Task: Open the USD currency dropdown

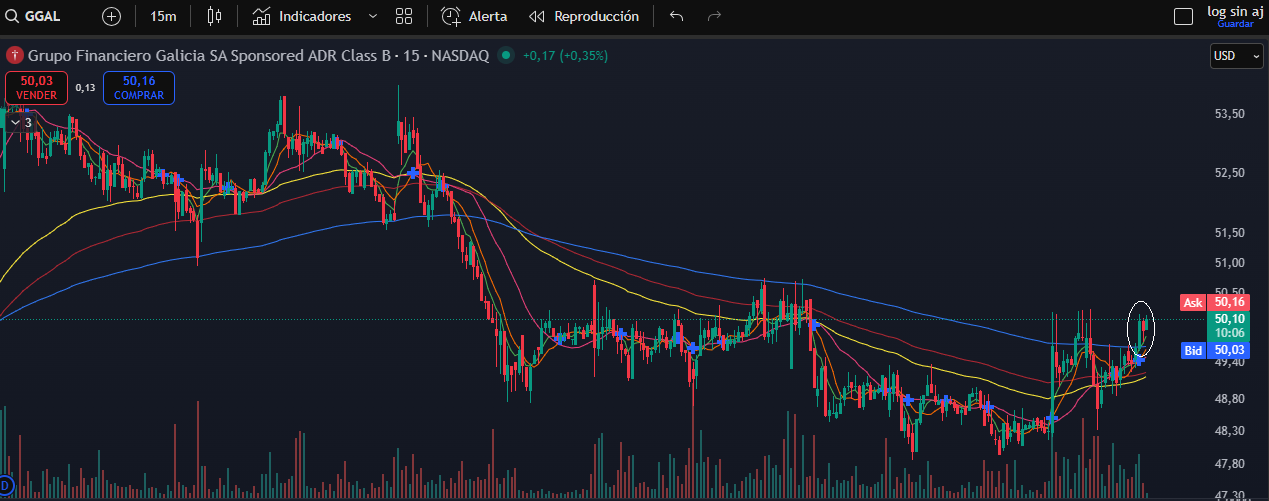Action: coord(1236,57)
